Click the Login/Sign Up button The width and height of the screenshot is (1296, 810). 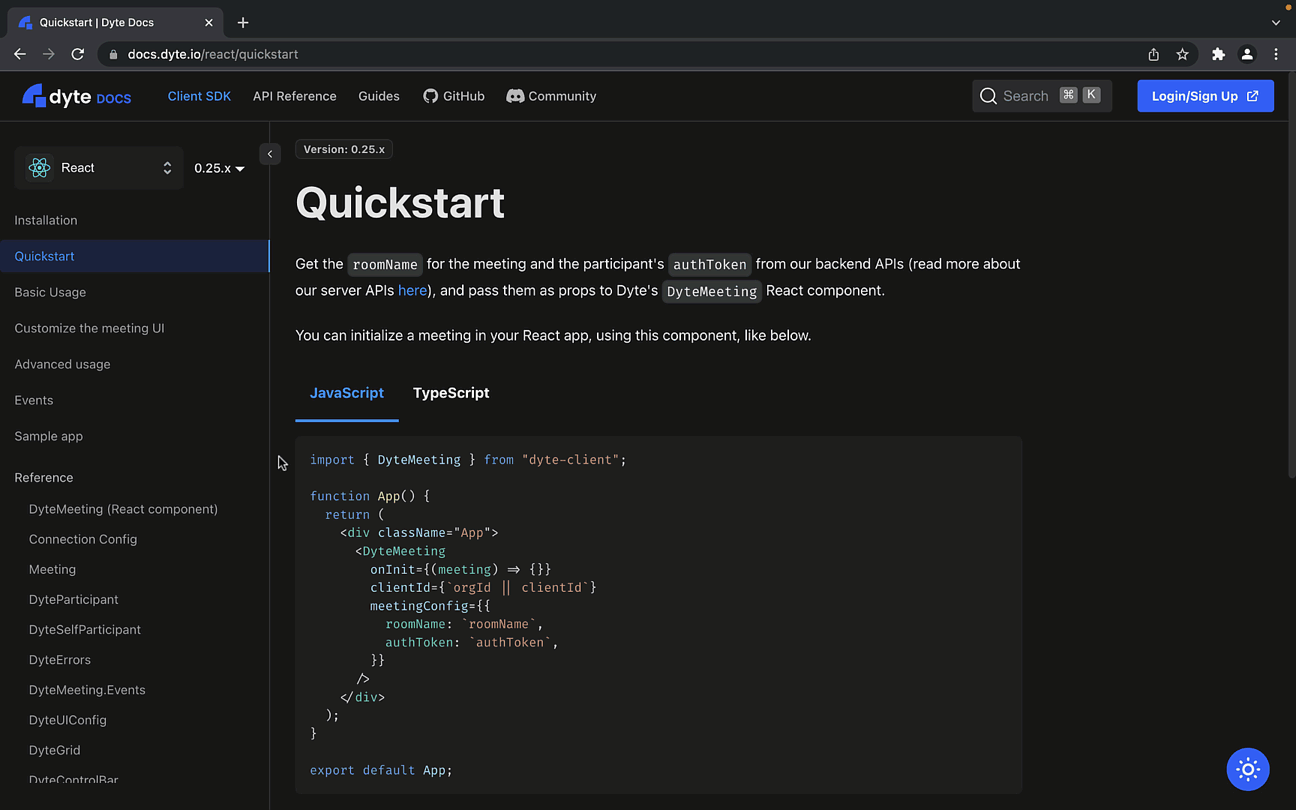(1205, 96)
